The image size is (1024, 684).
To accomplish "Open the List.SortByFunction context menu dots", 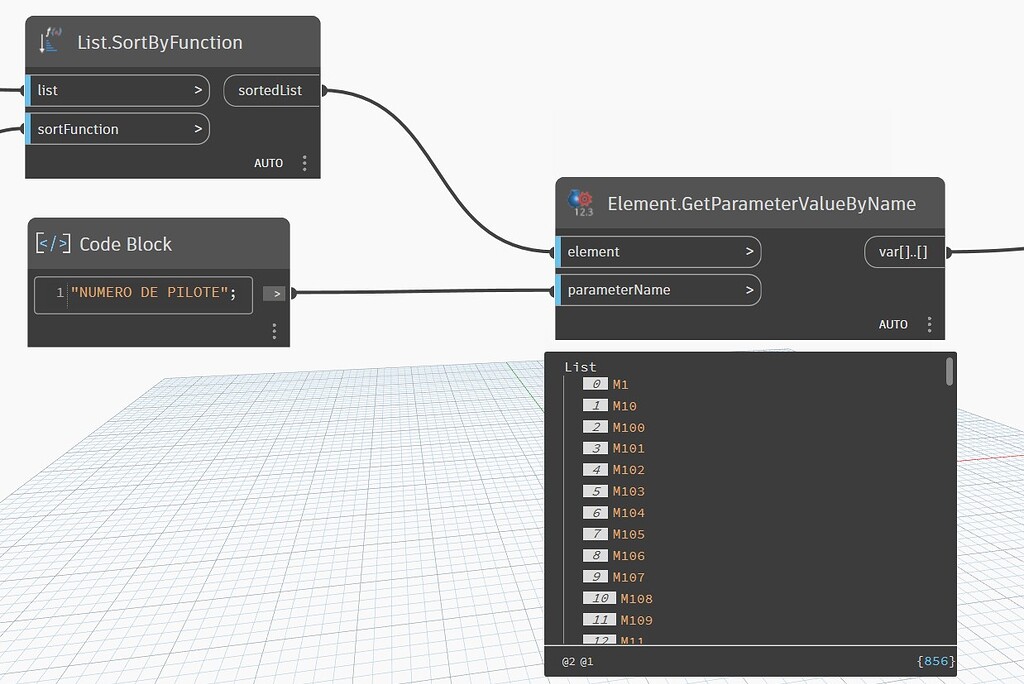I will (x=305, y=162).
